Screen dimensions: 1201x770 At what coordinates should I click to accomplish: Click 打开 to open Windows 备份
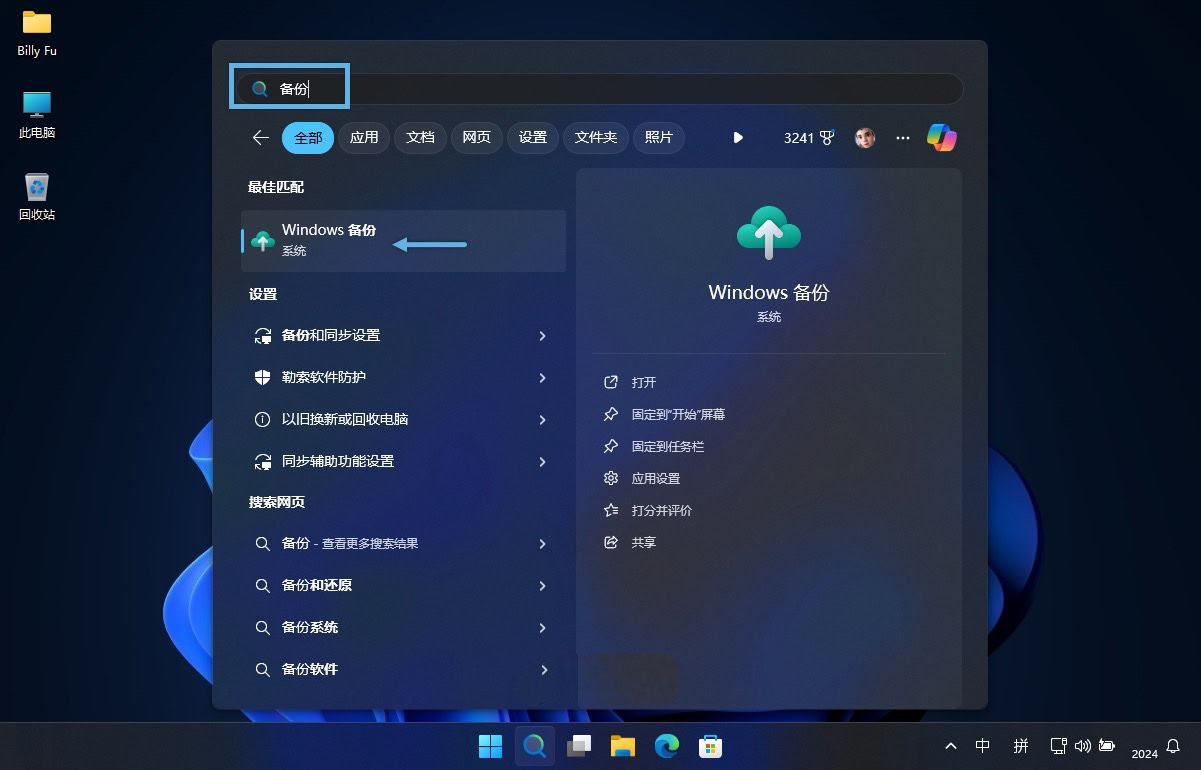tap(643, 383)
